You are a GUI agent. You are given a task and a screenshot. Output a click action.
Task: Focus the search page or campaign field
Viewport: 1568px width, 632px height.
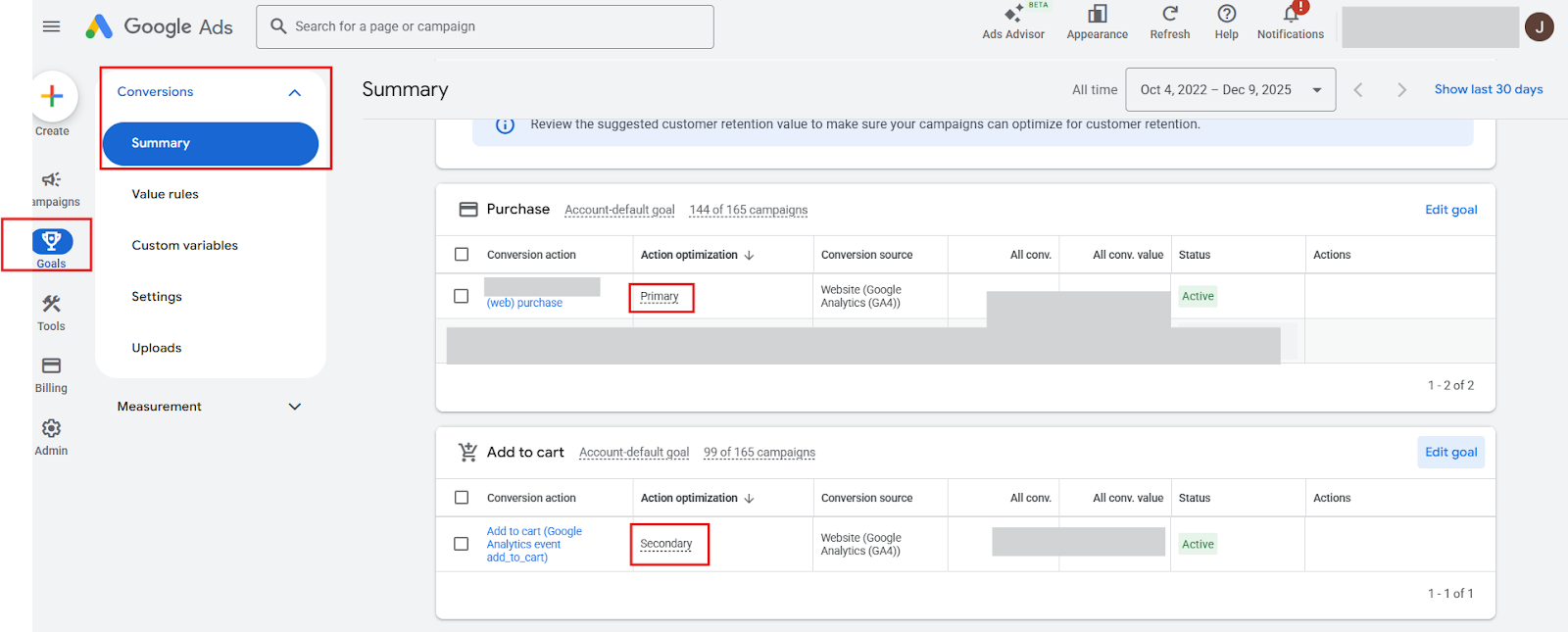[x=485, y=26]
